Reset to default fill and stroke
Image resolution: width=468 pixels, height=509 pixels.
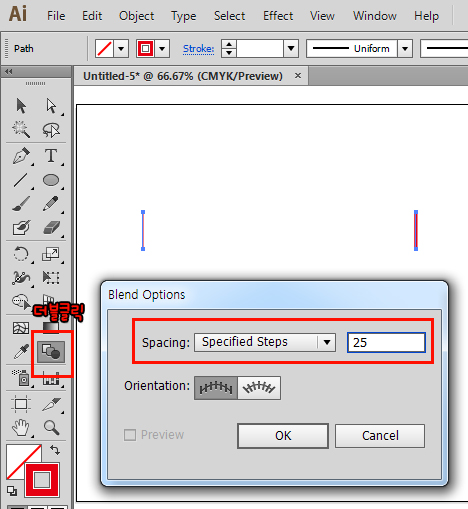[x=12, y=491]
